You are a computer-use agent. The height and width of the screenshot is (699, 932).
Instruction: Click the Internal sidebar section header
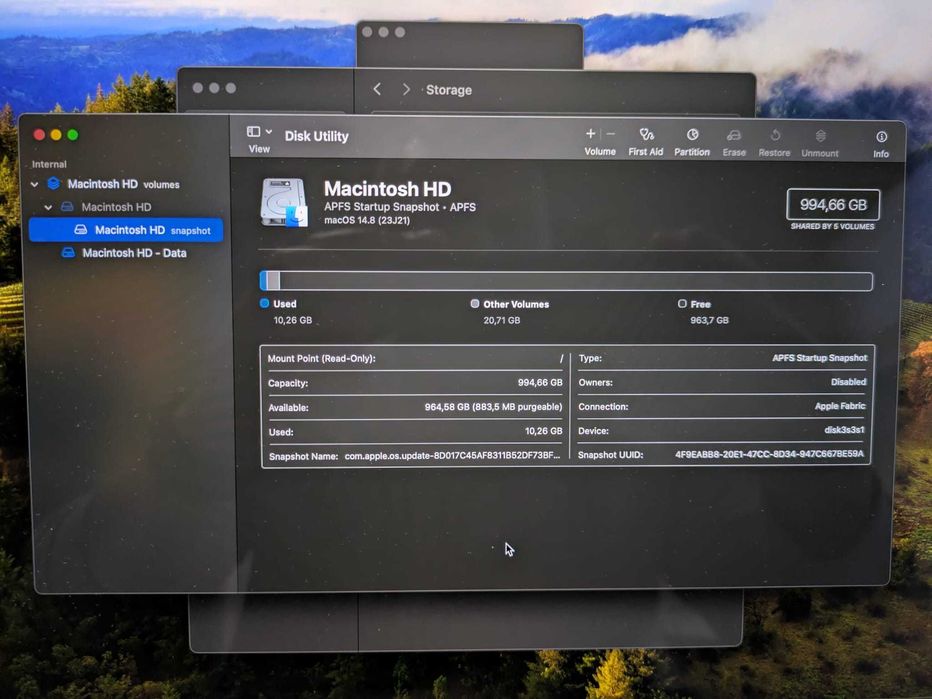(49, 164)
